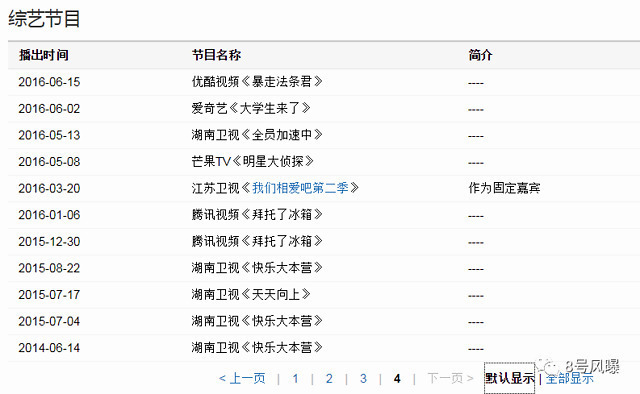The image size is (640, 394).
Task: Click the 江苏卫视 prefix text
Action: (215, 188)
